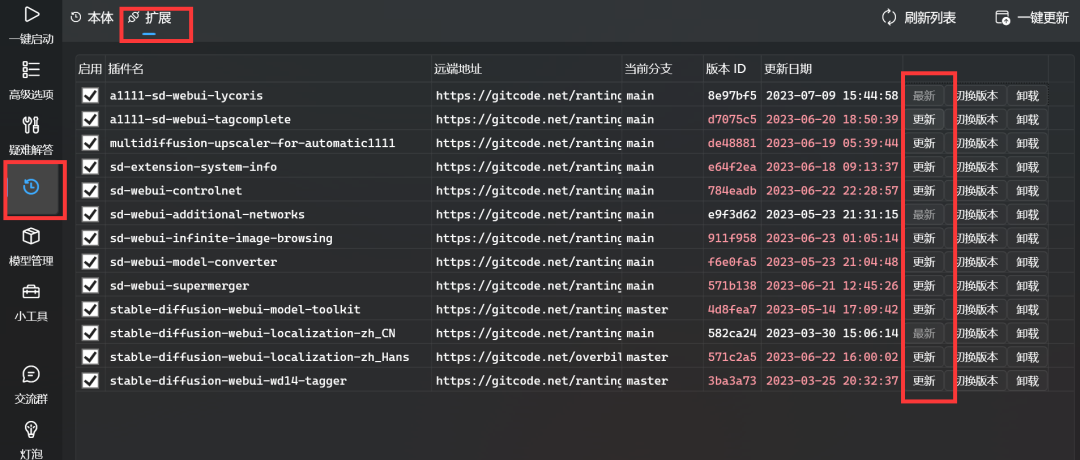This screenshot has width=1080, height=460.
Task: Click the 一键启动 play icon in sidebar
Action: (31, 15)
